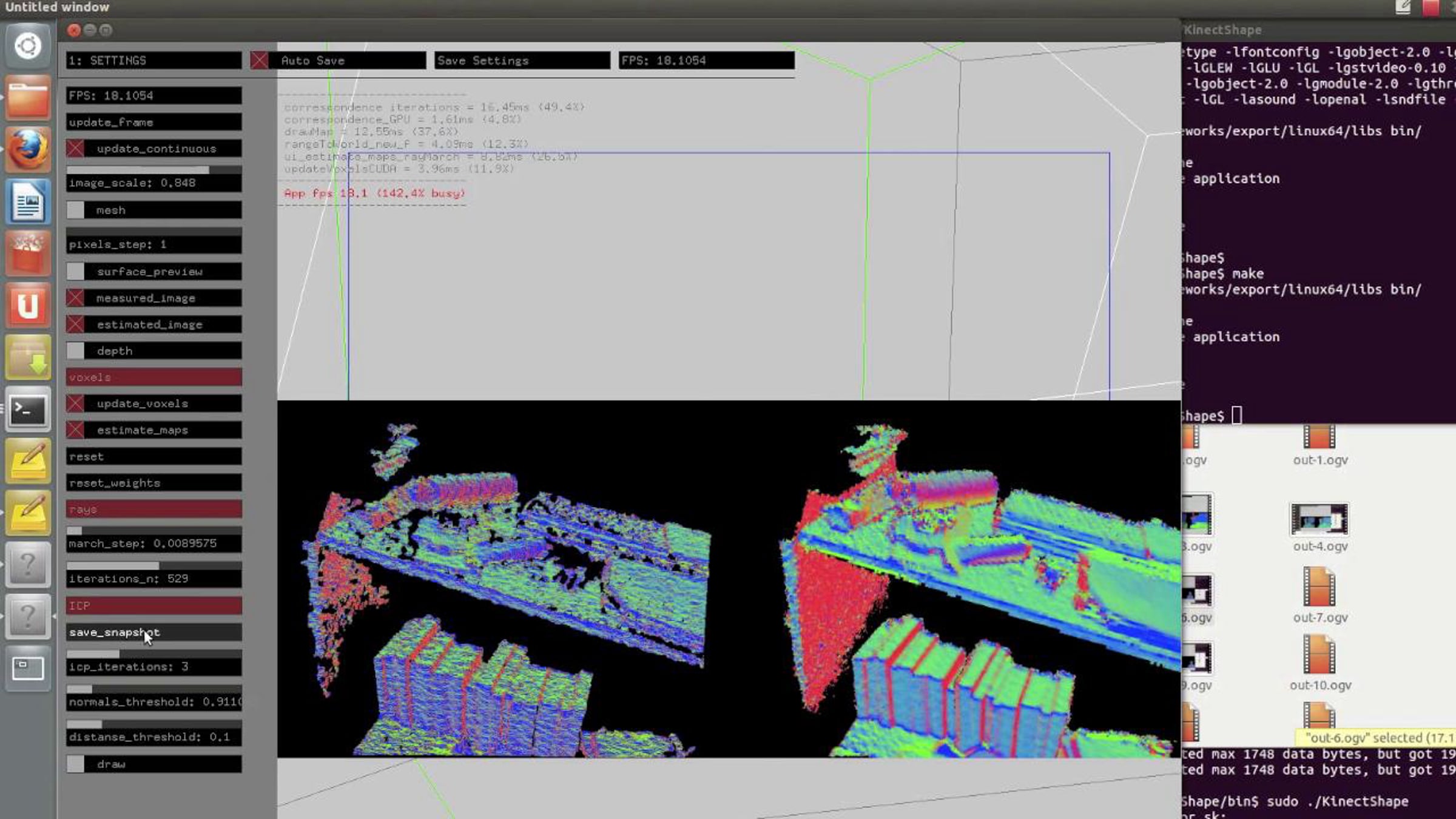Disable update_voxels toggle
Screen dimensions: 1456x819
[75, 403]
